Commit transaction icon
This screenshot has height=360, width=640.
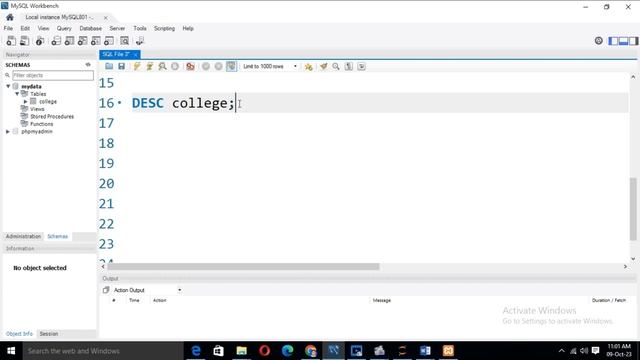point(206,66)
